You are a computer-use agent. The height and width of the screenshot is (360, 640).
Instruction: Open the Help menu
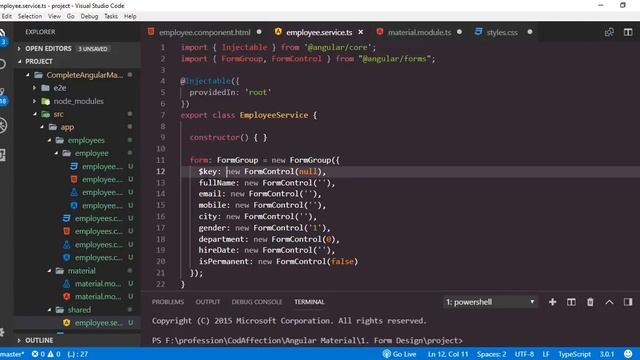130,16
